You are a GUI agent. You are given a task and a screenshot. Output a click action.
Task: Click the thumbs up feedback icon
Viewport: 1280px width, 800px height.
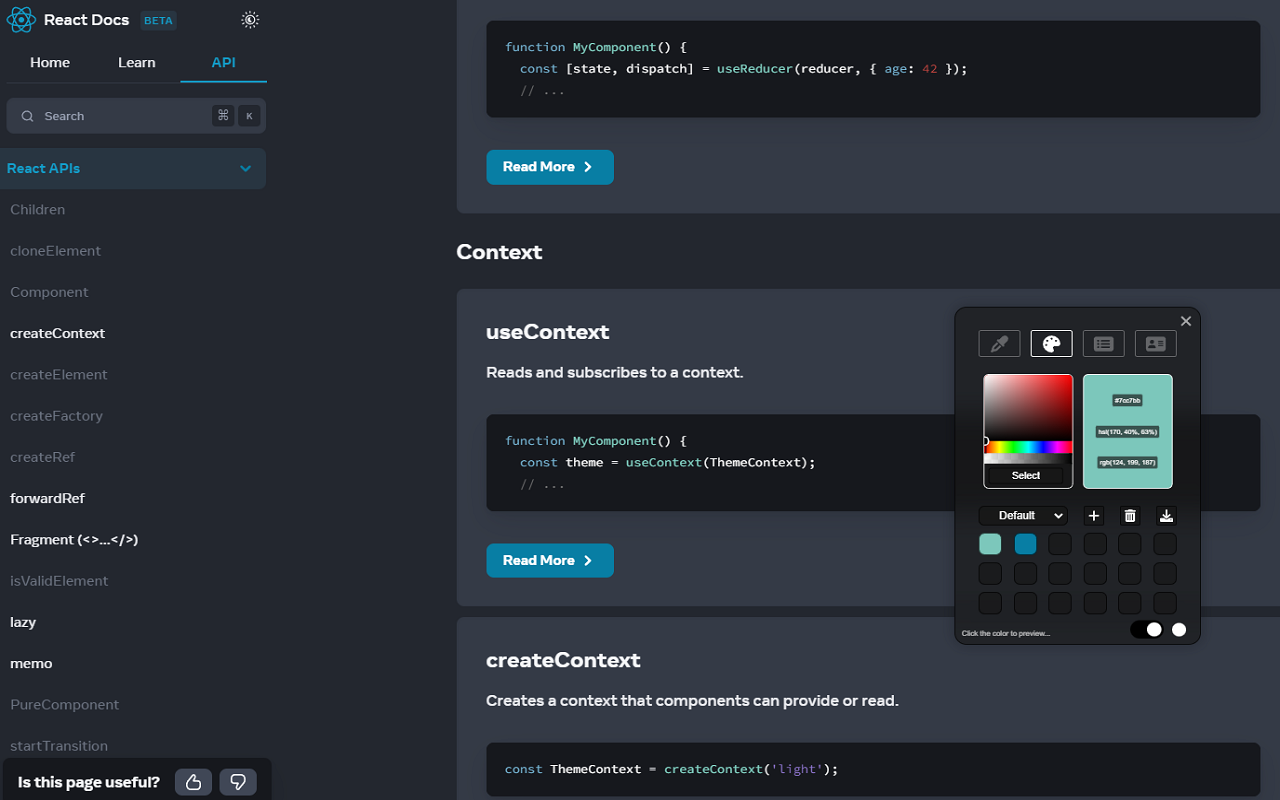pos(193,782)
